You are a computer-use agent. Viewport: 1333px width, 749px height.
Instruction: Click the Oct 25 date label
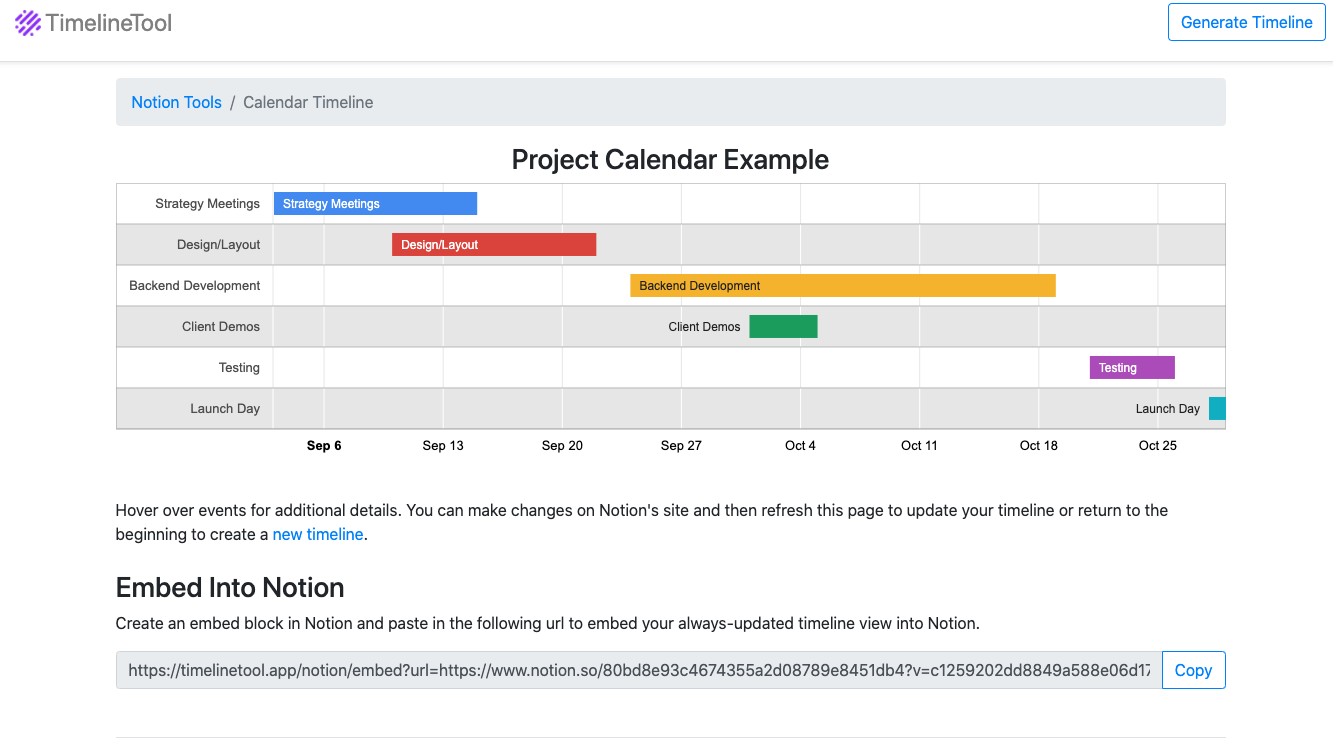pos(1157,445)
